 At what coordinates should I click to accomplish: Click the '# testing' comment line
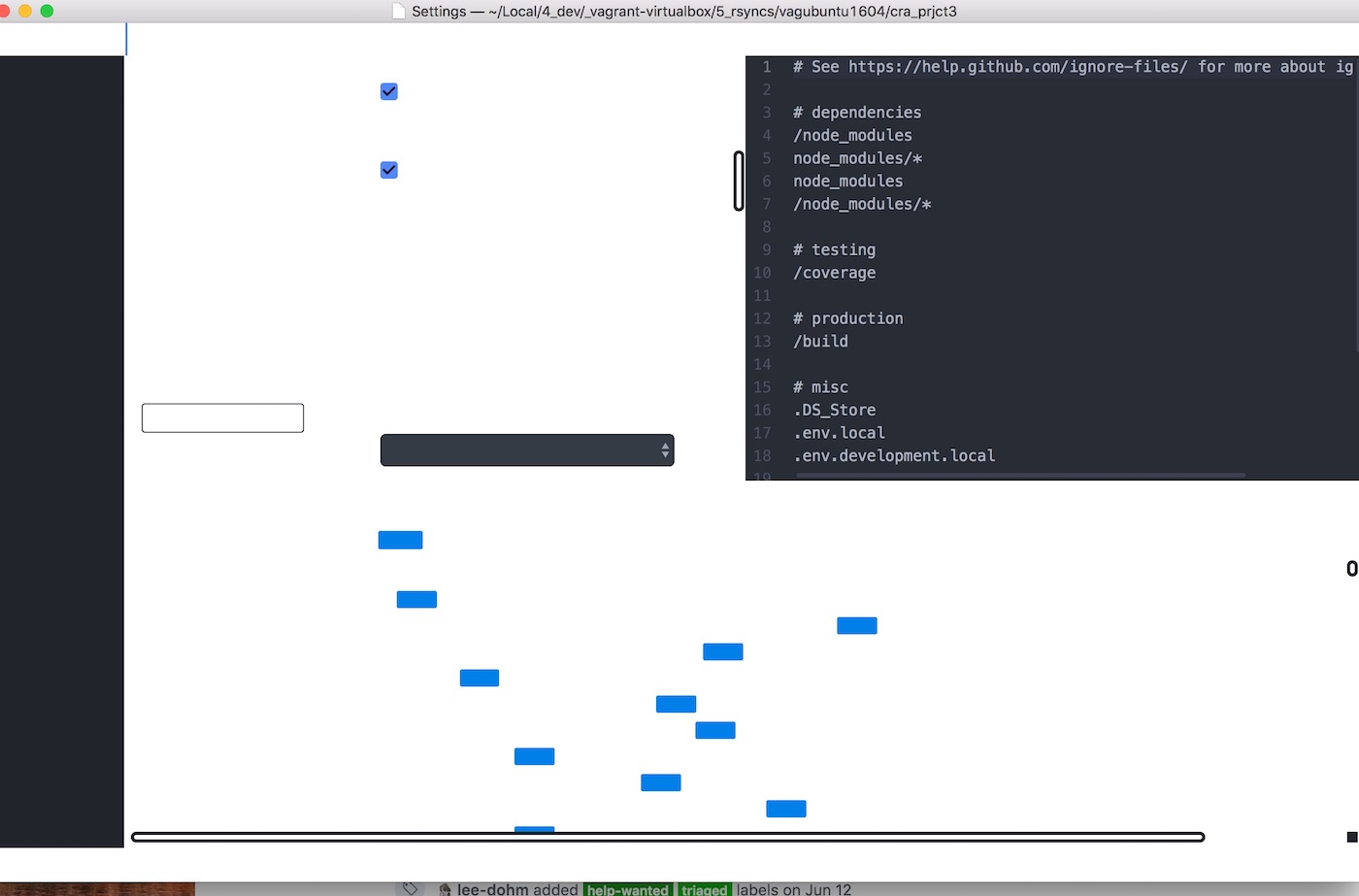pyautogui.click(x=834, y=249)
